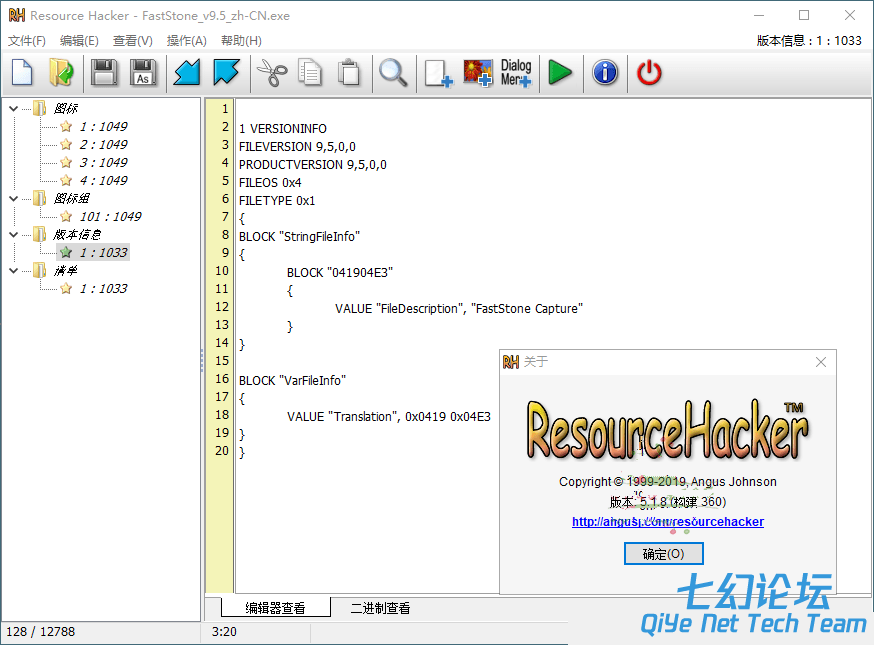This screenshot has height=645, width=874.
Task: Switch to the 二进制查看 tab
Action: point(380,608)
